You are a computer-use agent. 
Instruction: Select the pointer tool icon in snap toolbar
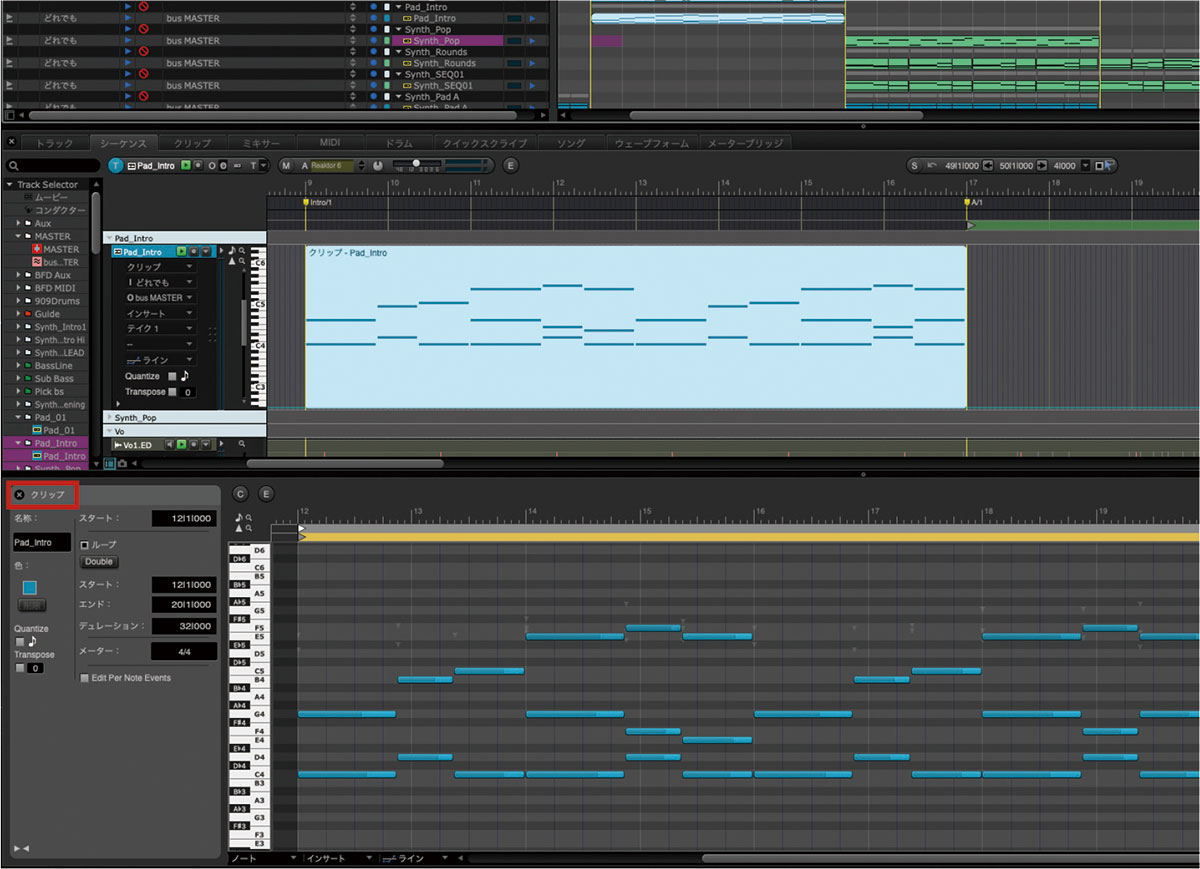tap(1110, 166)
